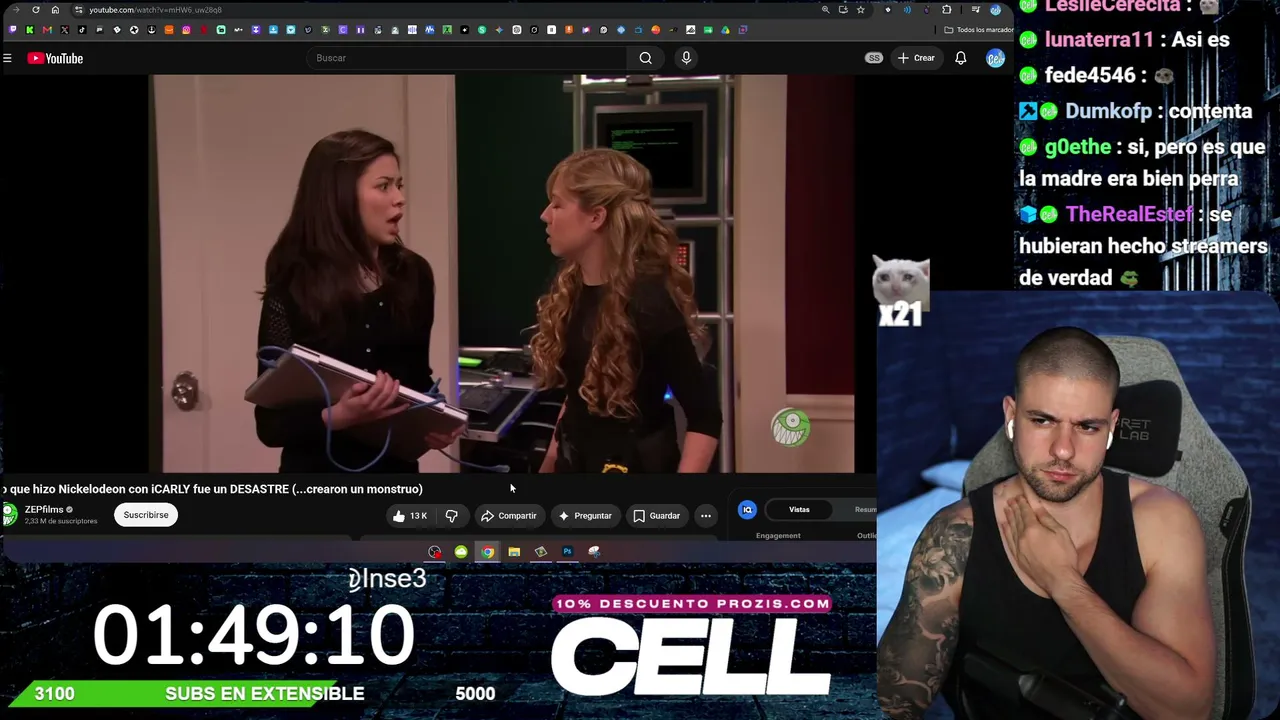This screenshot has width=1280, height=720.
Task: Bookmark this page with the star
Action: point(861,10)
